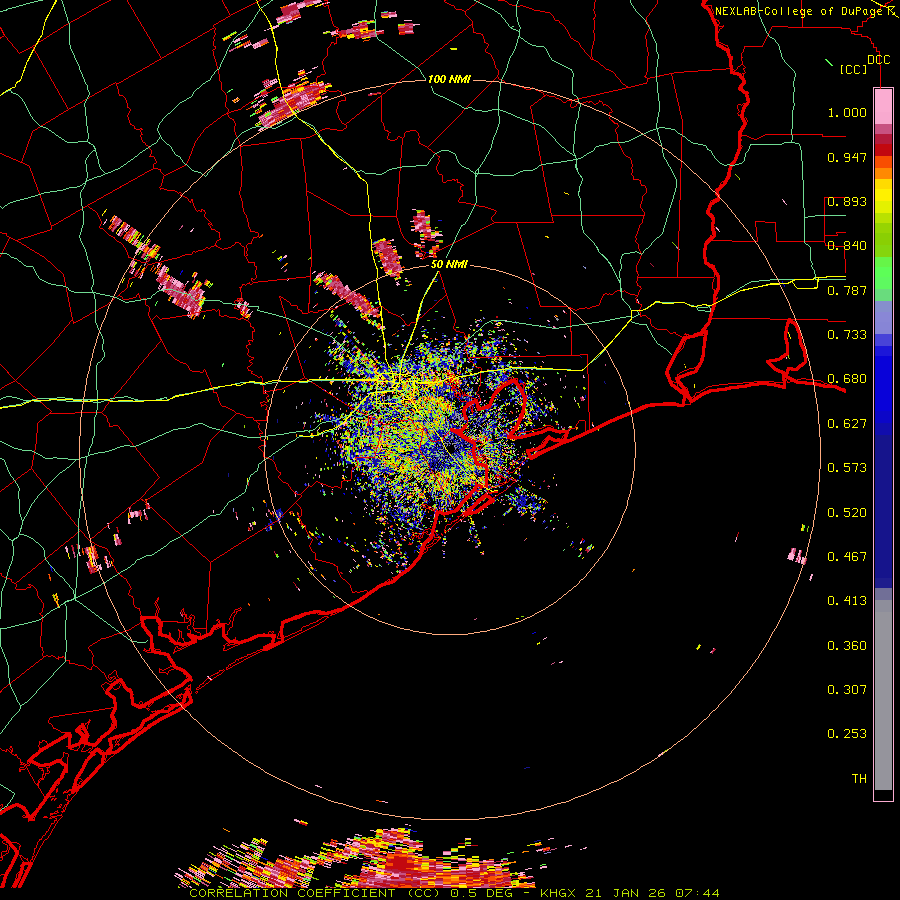Click the 100 NMI range ring label
Screen dimensions: 900x900
pyautogui.click(x=449, y=79)
